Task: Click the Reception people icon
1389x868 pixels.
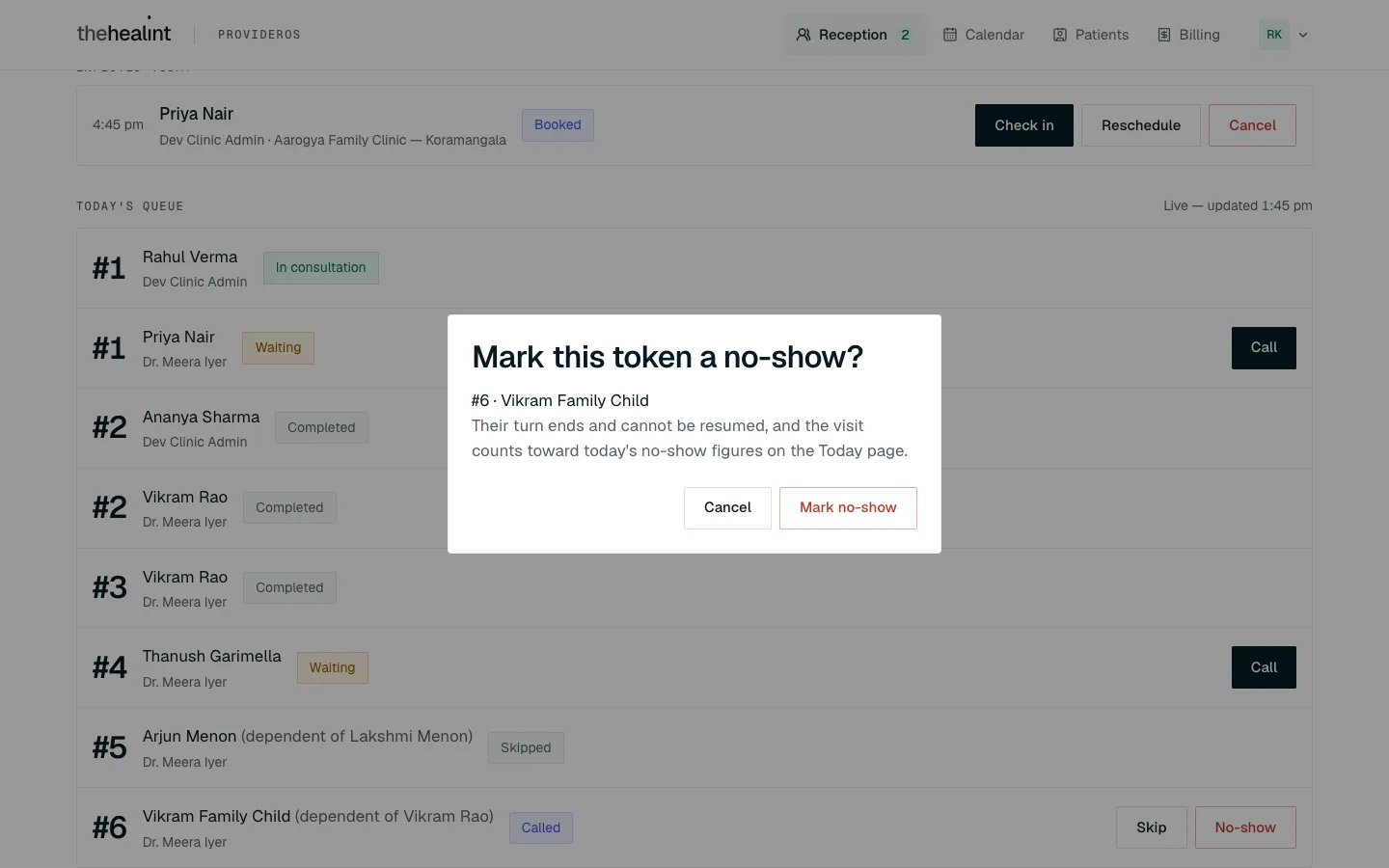Action: (x=803, y=35)
